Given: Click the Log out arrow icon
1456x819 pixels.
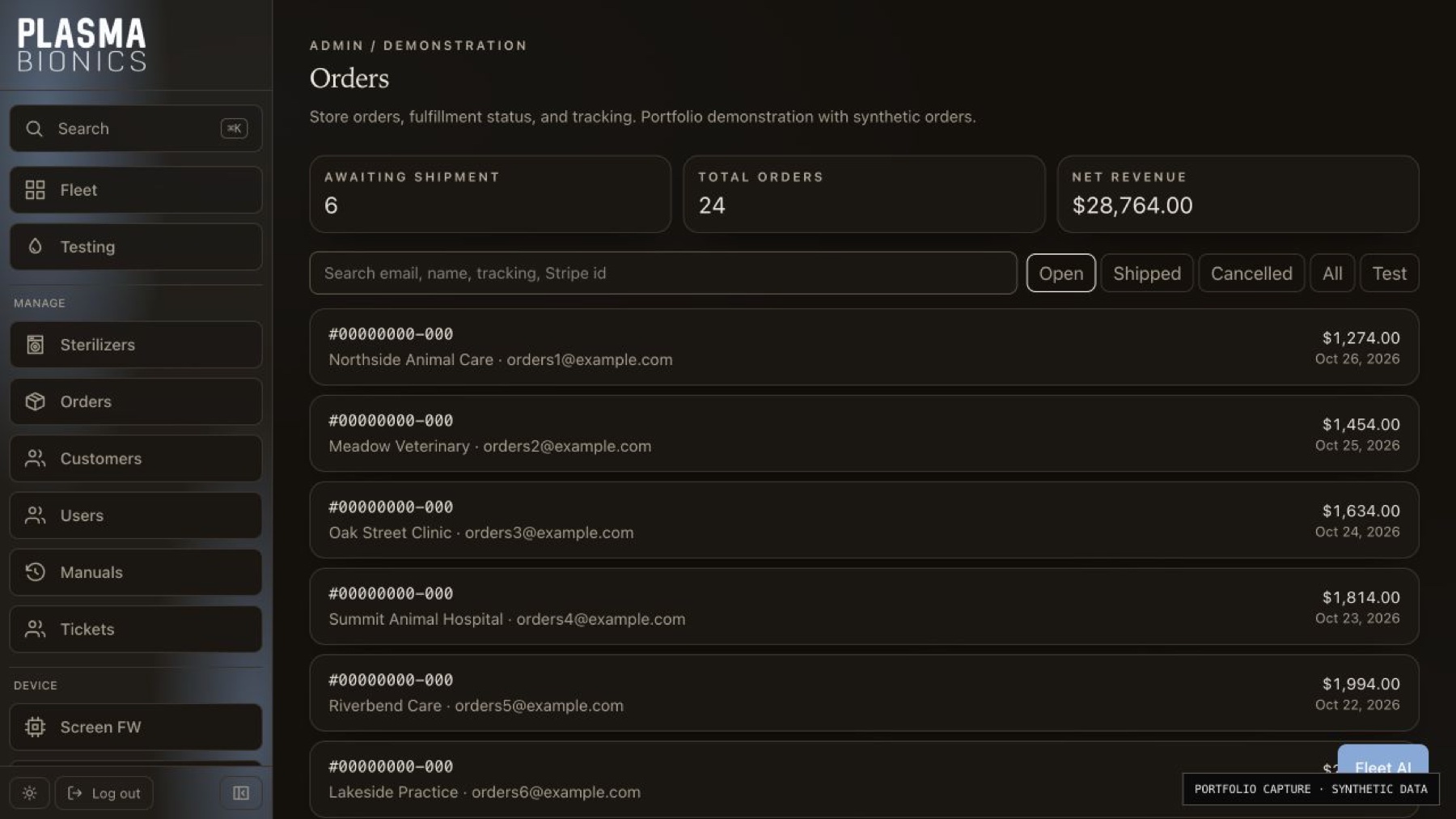Looking at the screenshot, I should [x=74, y=793].
